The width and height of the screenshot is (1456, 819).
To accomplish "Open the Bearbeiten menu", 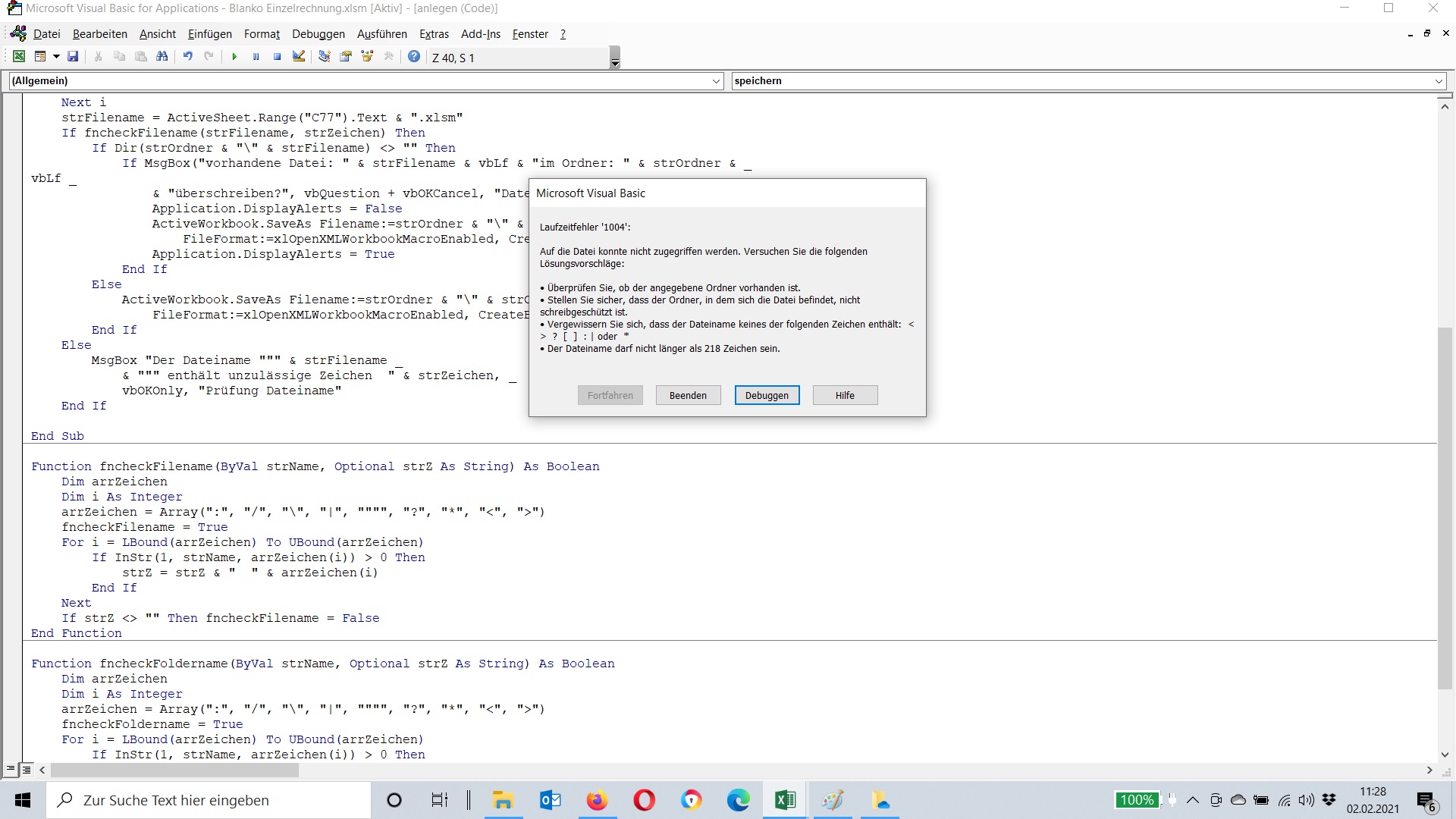I will [100, 34].
